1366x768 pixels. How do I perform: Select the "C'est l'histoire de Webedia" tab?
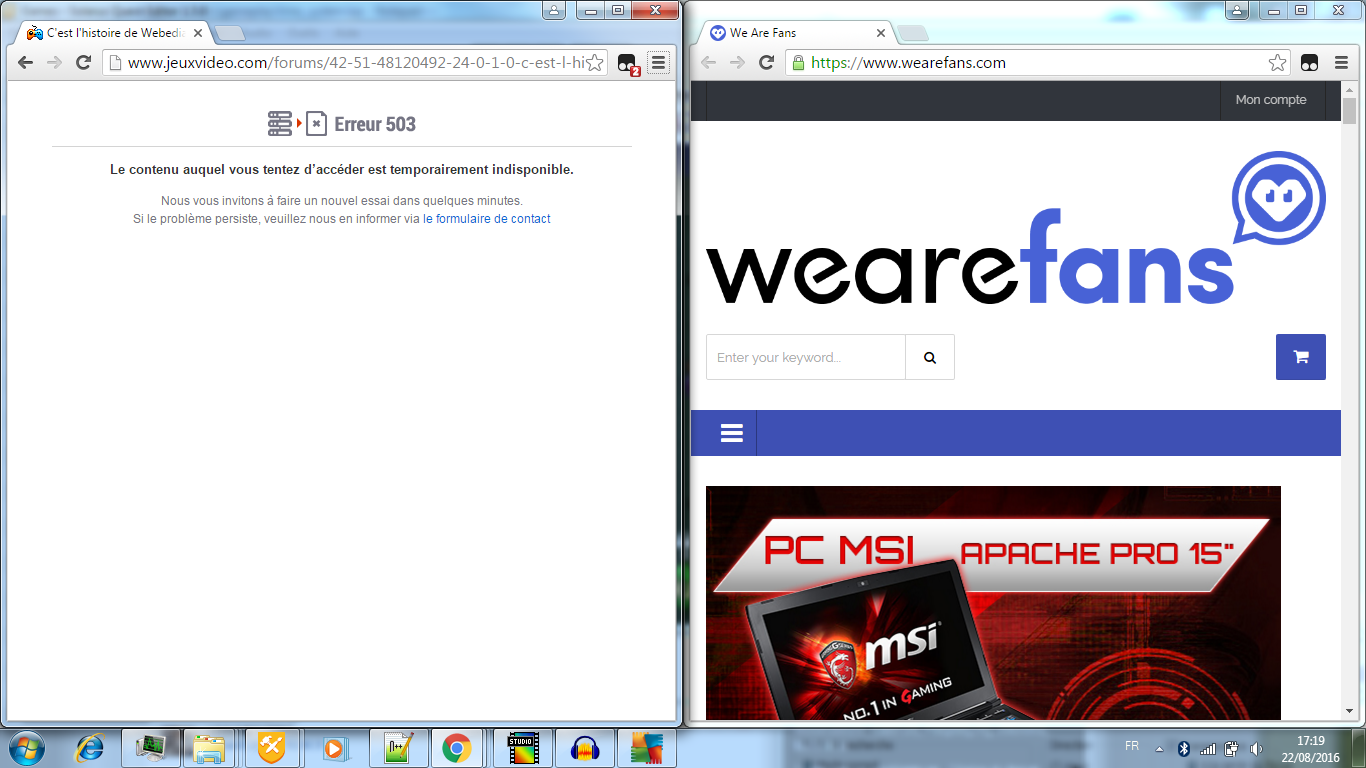[x=112, y=33]
